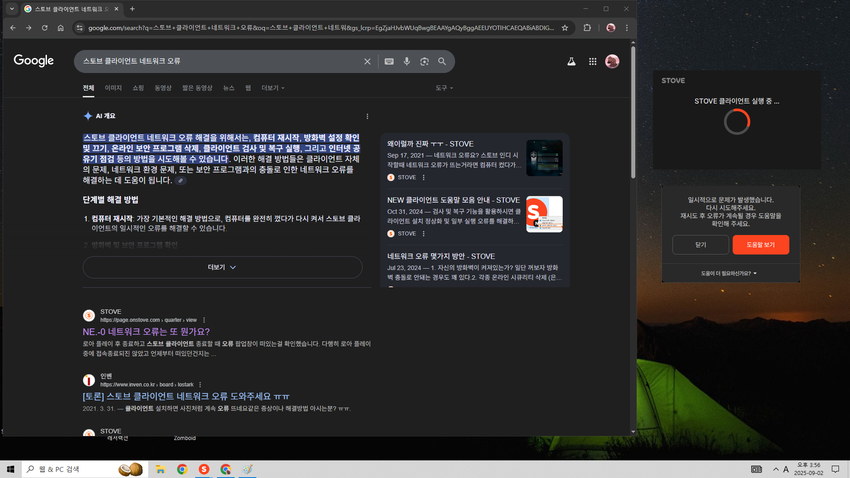Open NE.-0 네트워크 오류는 또 뭔가요 result

pos(146,332)
